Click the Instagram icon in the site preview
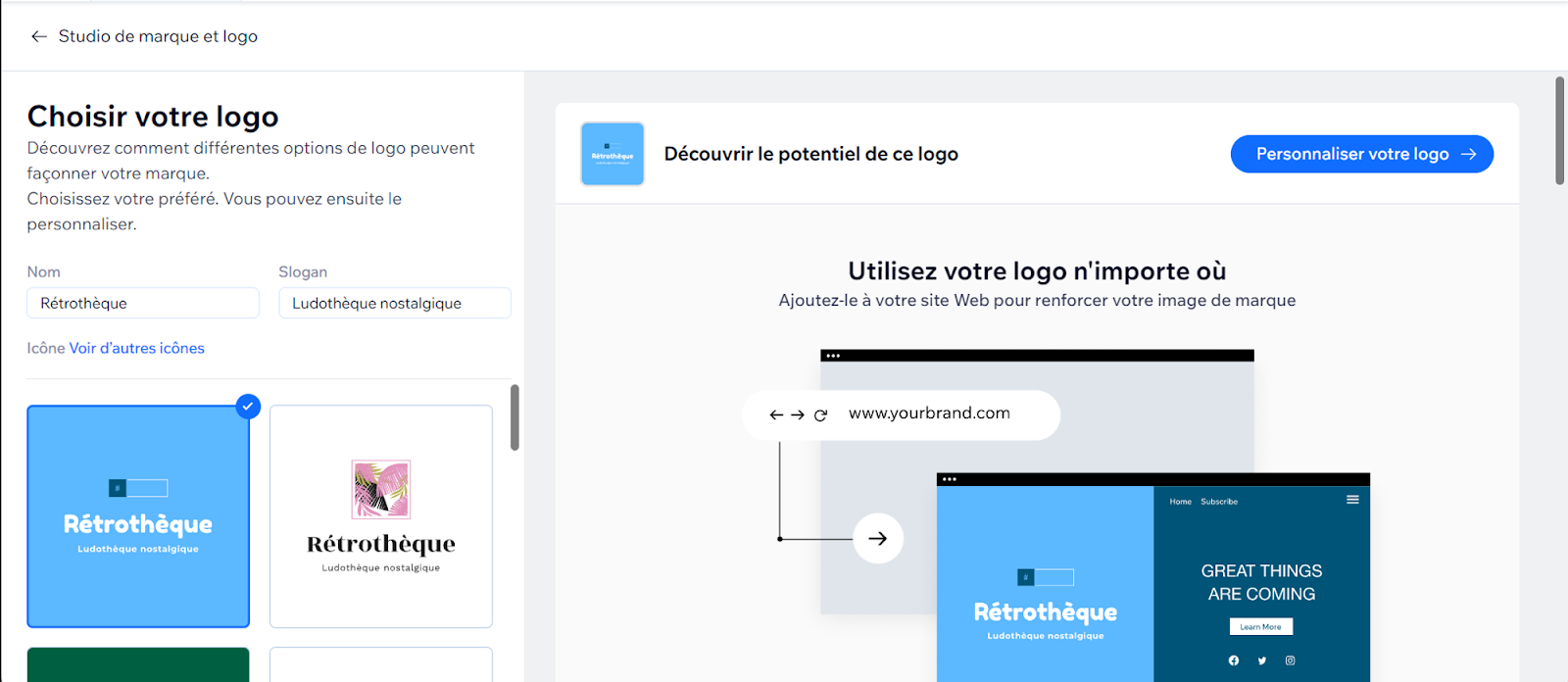This screenshot has height=682, width=1568. tap(1291, 660)
